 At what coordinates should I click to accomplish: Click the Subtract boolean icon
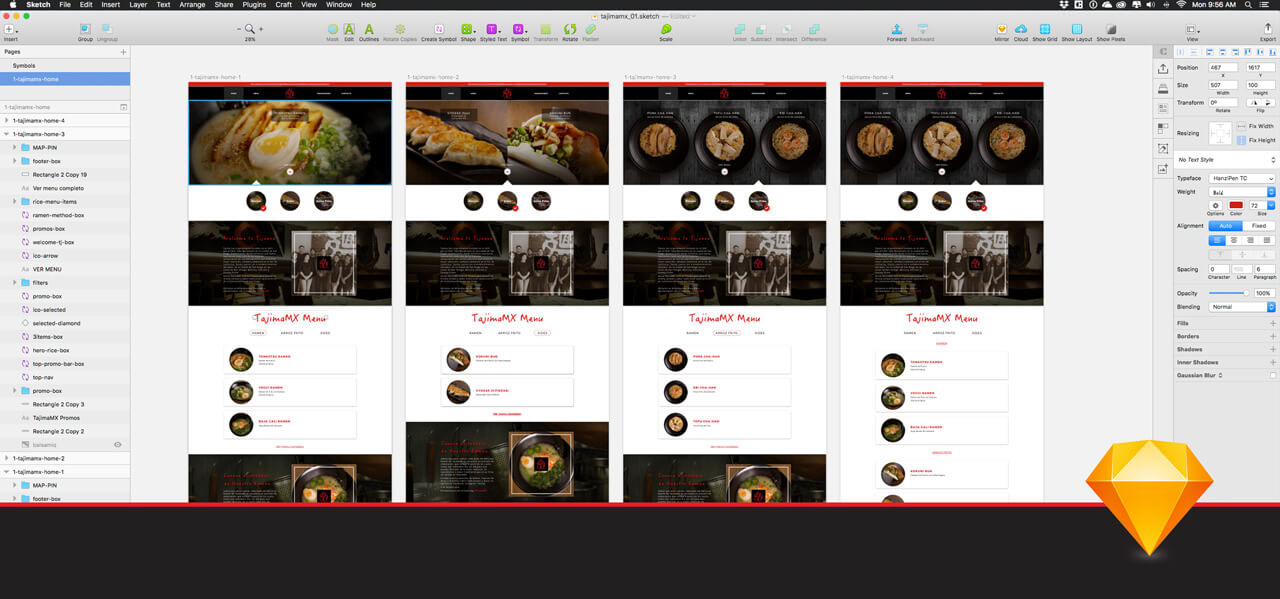click(x=762, y=30)
